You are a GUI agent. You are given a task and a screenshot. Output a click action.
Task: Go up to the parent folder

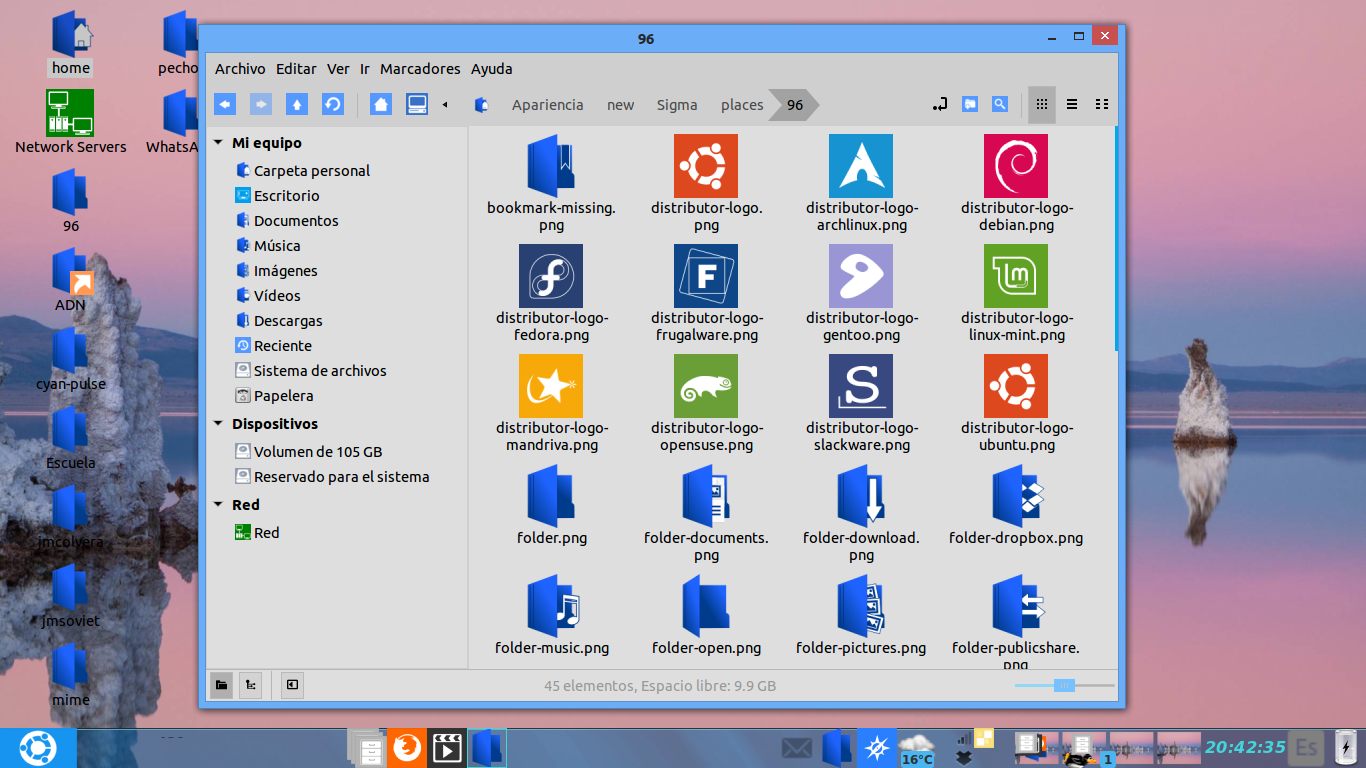click(296, 104)
